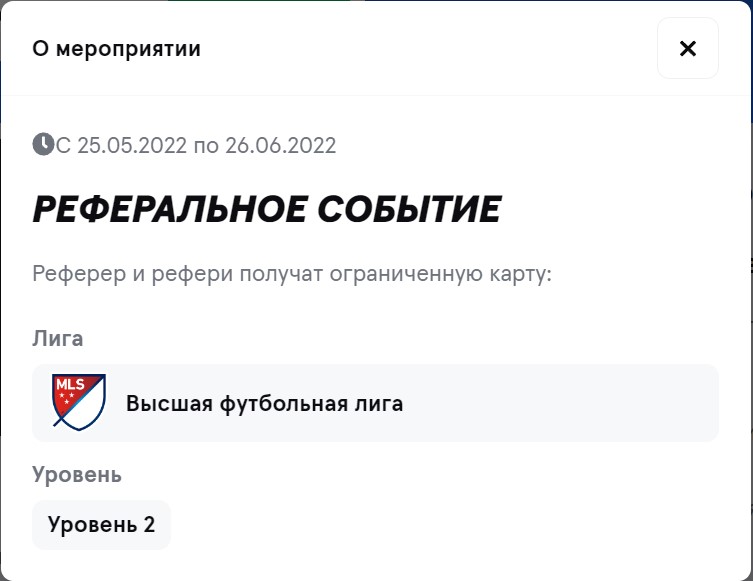This screenshot has width=753, height=581.
Task: Click the О мероприятии header title
Action: [x=116, y=48]
